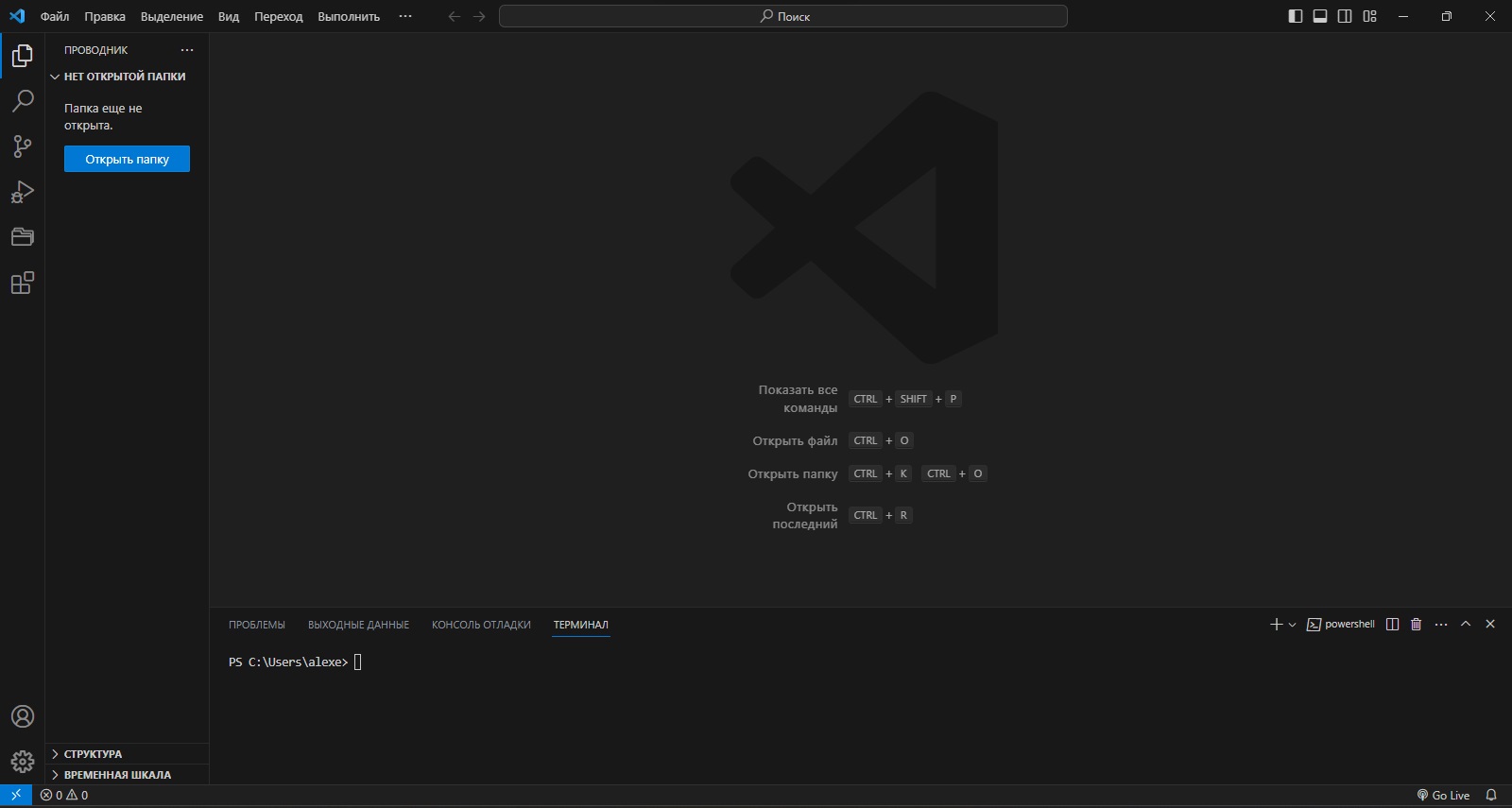The width and height of the screenshot is (1512, 808).
Task: Go forward with the right arrow
Action: pyautogui.click(x=479, y=16)
